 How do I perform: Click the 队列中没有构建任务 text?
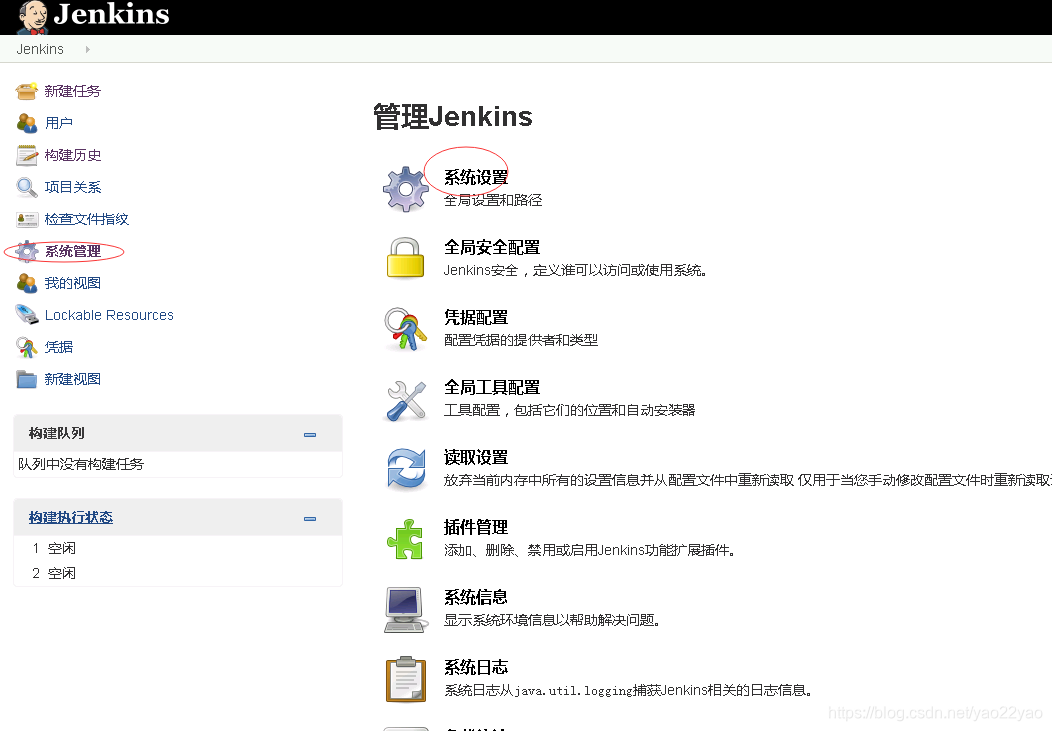point(81,464)
